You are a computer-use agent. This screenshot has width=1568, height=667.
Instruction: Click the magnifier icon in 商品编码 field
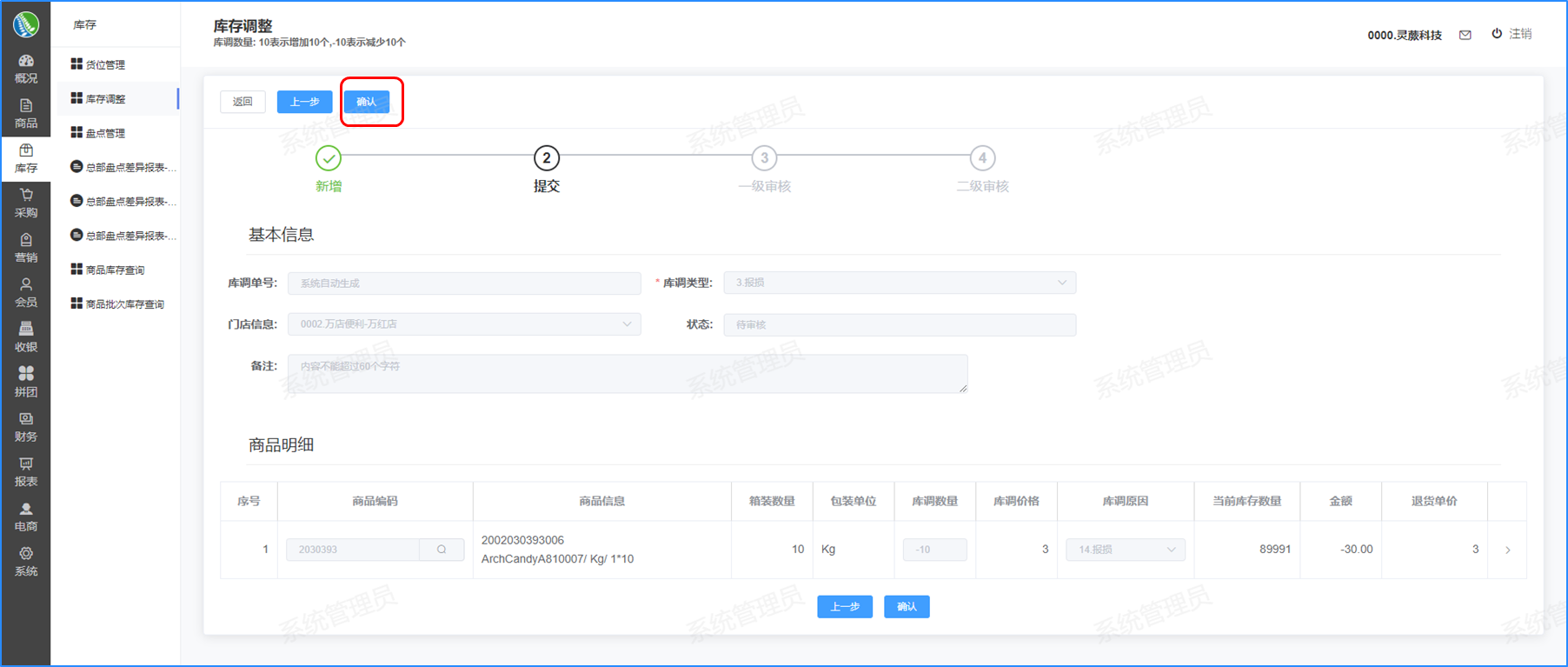(x=442, y=550)
